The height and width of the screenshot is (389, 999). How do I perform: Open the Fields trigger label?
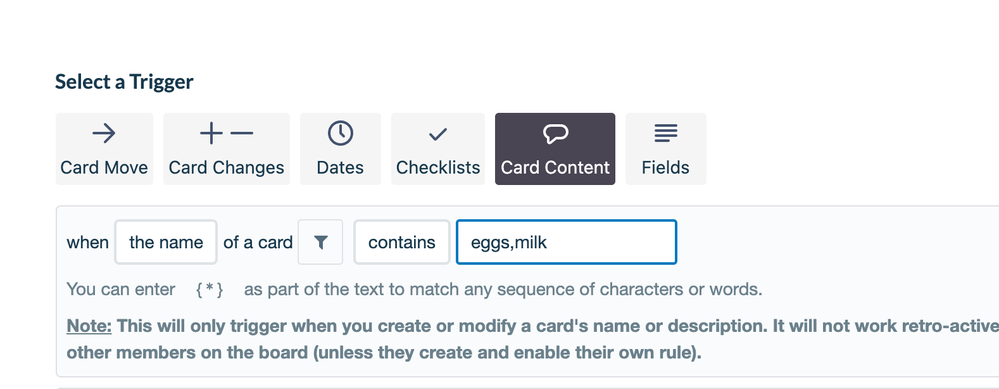point(665,167)
